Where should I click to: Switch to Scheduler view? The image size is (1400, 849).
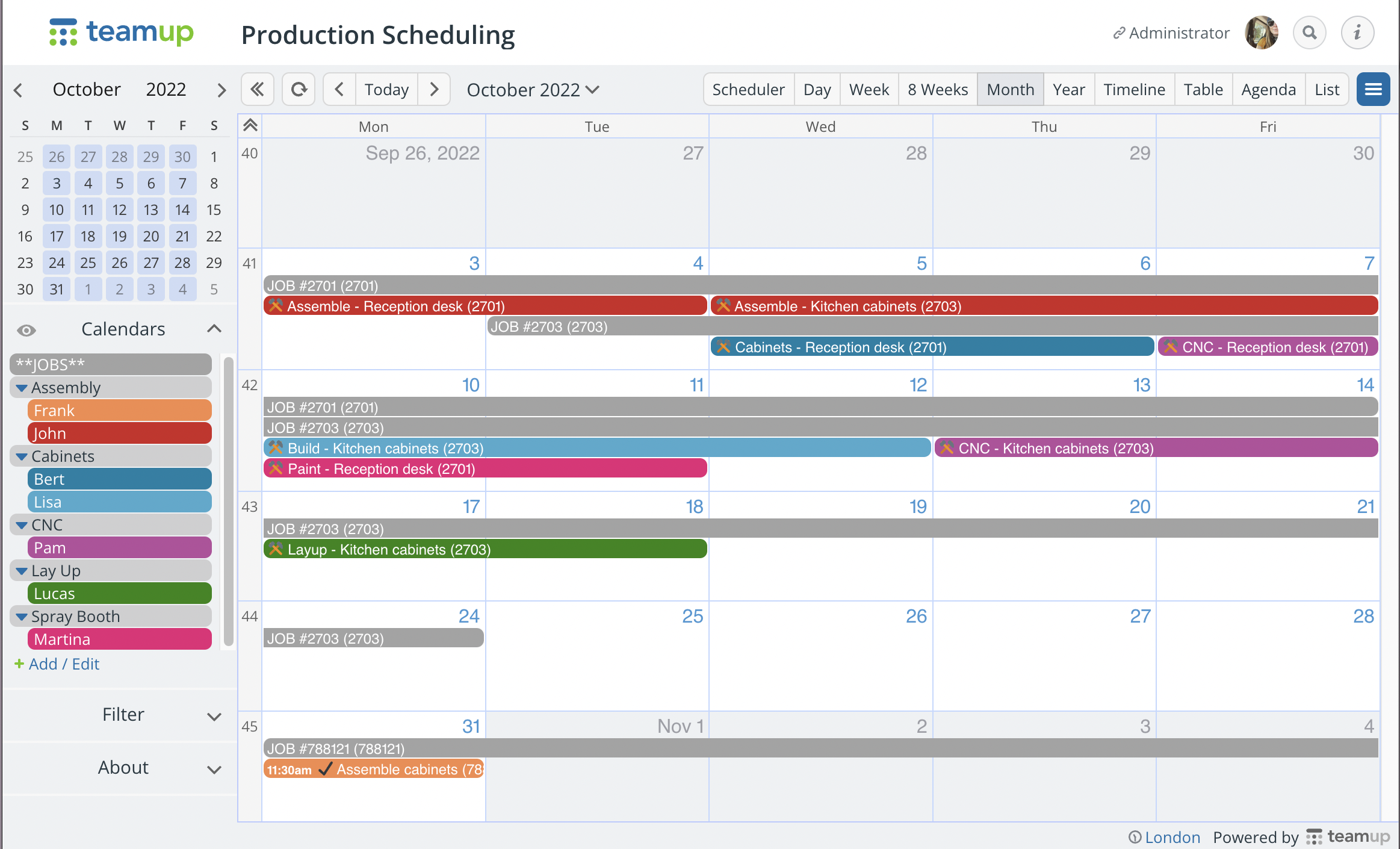(749, 89)
